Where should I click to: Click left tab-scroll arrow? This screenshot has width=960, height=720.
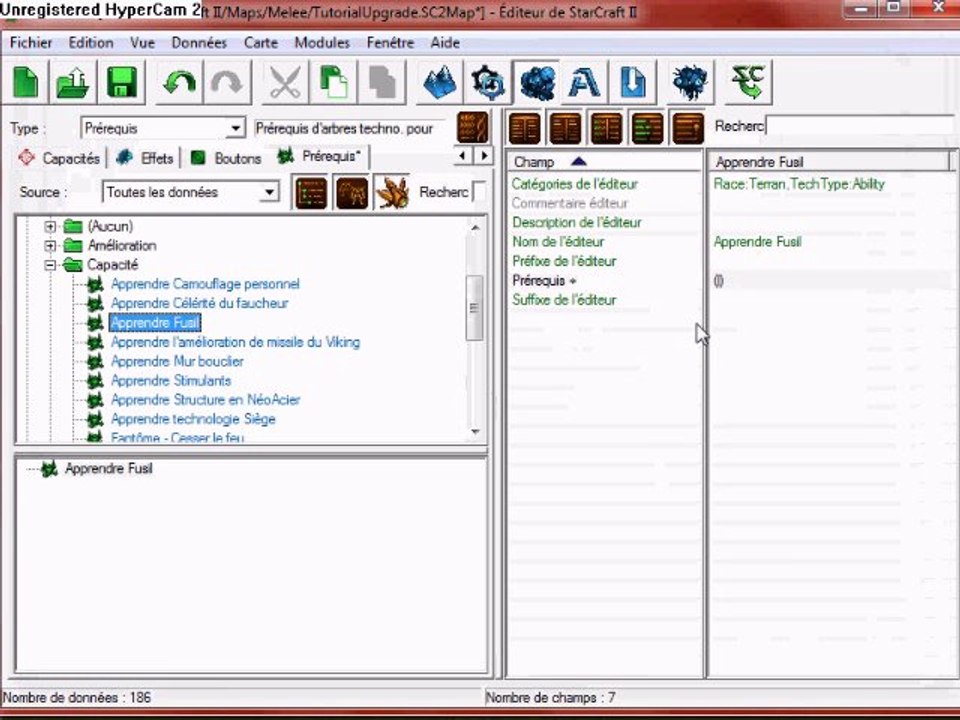click(463, 156)
